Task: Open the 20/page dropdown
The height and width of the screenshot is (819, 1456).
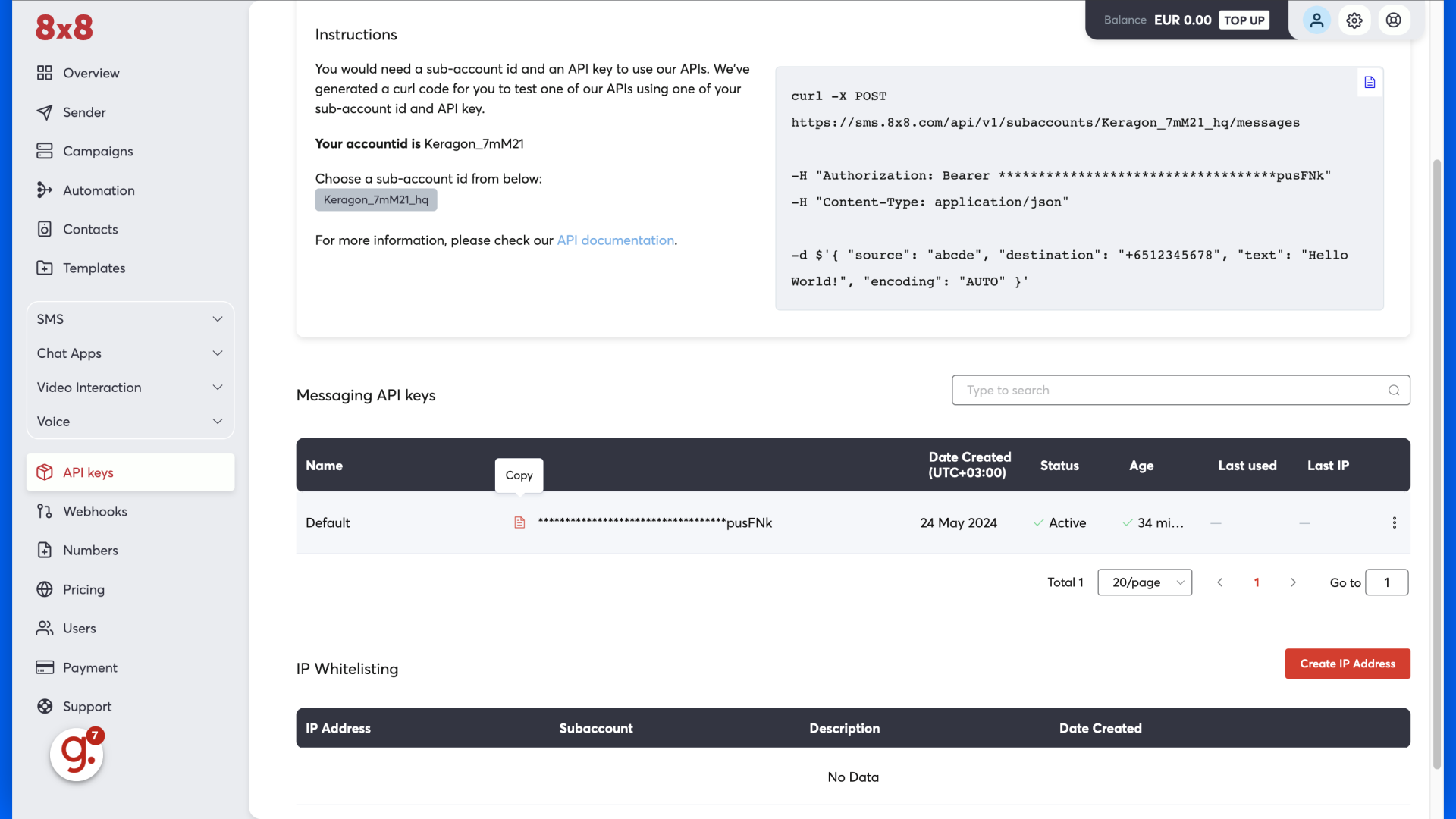Action: point(1144,582)
